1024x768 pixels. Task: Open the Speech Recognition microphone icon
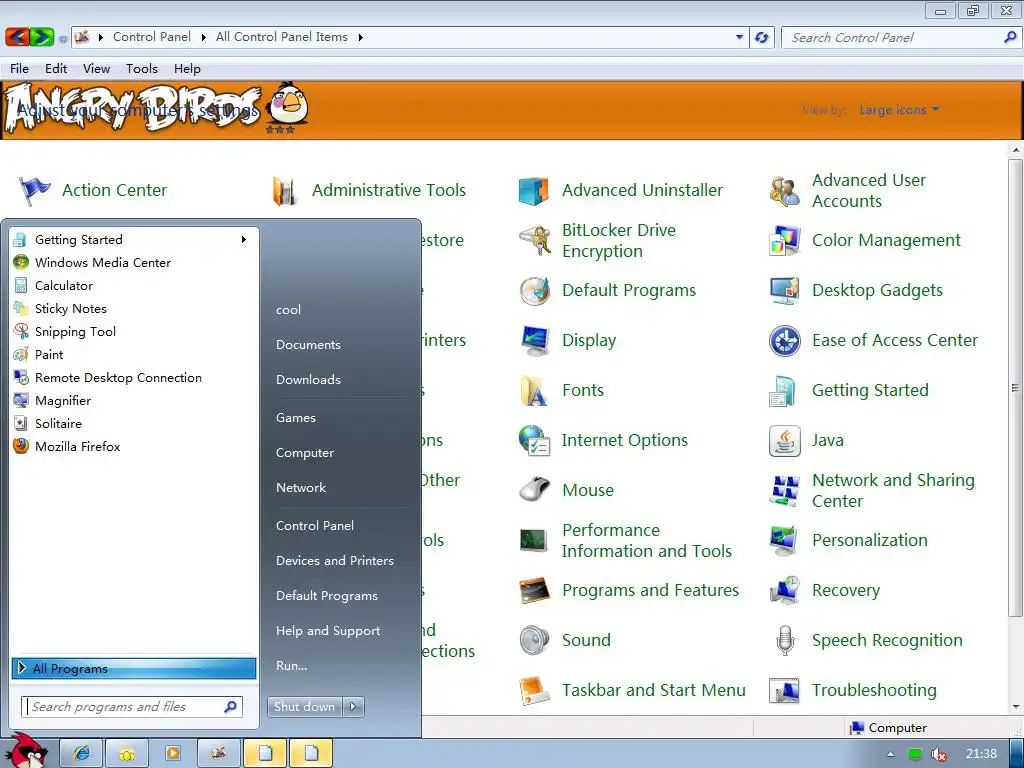(784, 640)
